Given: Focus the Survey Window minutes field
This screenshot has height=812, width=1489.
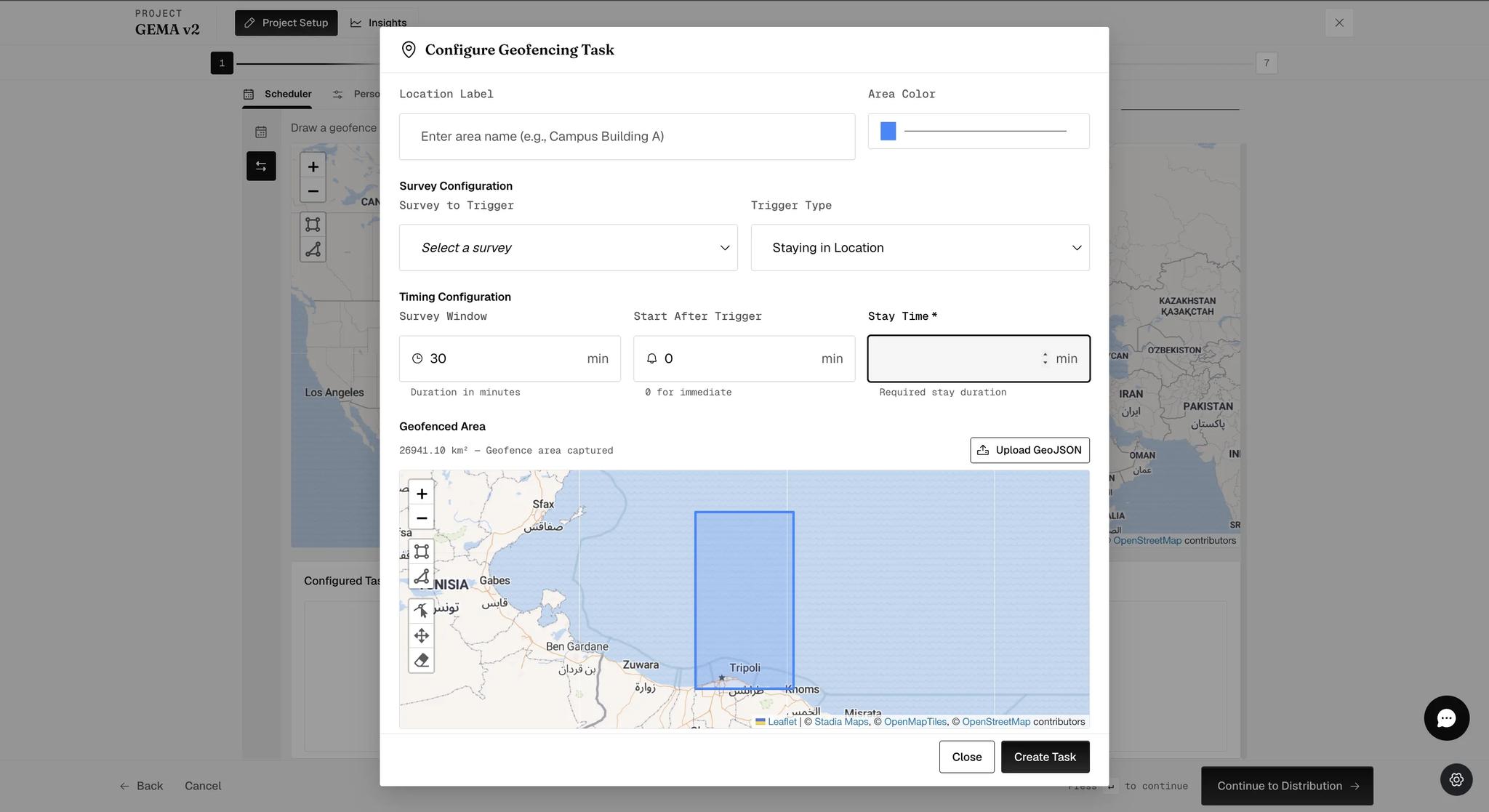Looking at the screenshot, I should tap(510, 358).
